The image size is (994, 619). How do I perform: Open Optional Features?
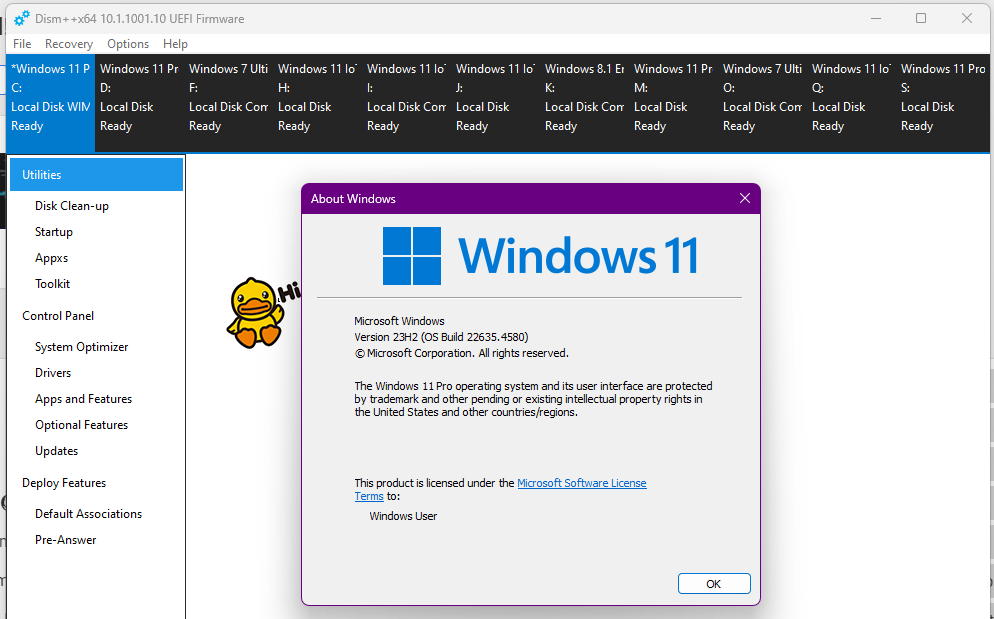pos(81,425)
